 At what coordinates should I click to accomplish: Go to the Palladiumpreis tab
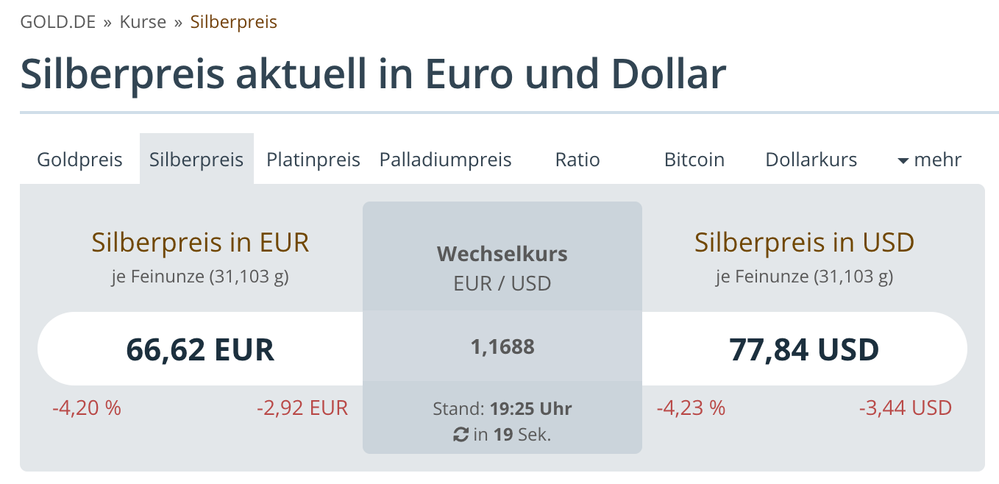(445, 160)
